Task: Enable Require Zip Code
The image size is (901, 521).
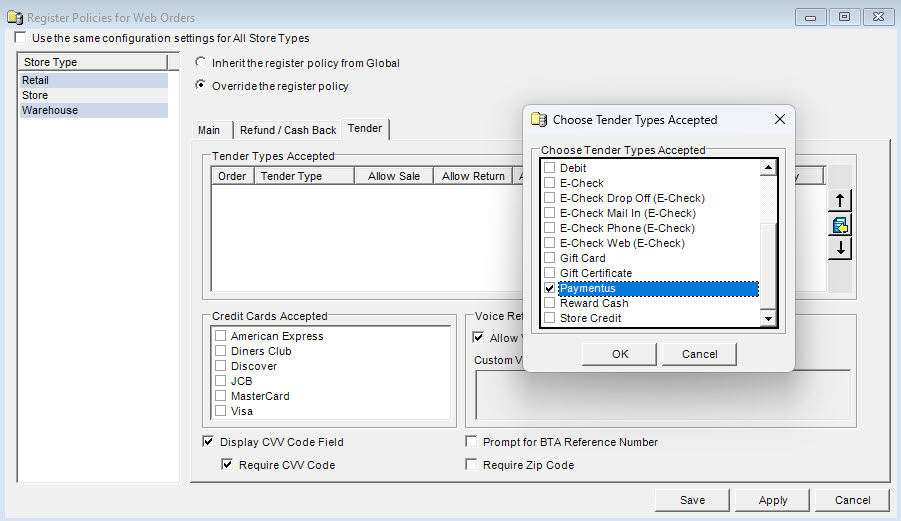Action: click(471, 464)
